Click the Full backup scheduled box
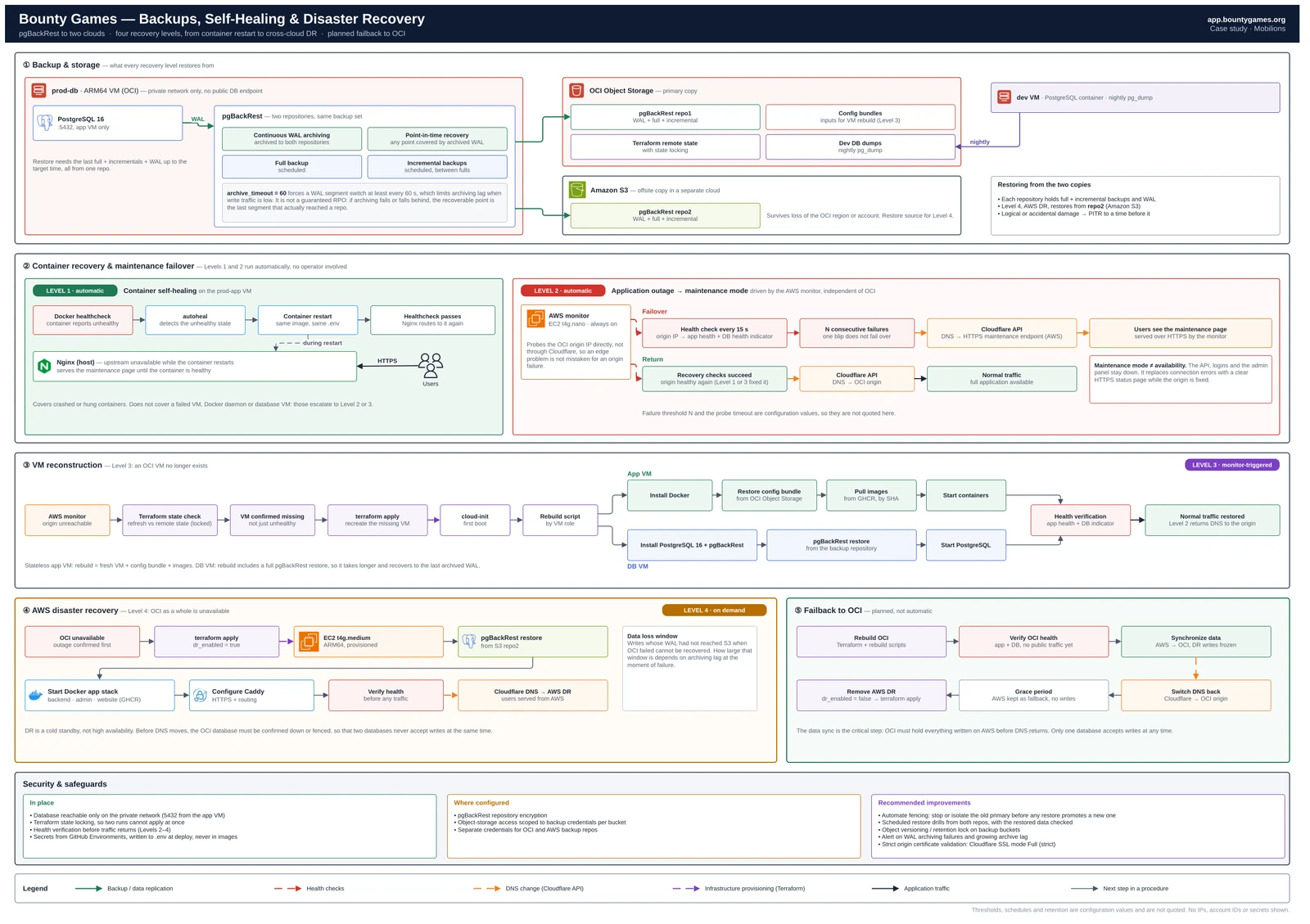1310x924 pixels. click(291, 166)
